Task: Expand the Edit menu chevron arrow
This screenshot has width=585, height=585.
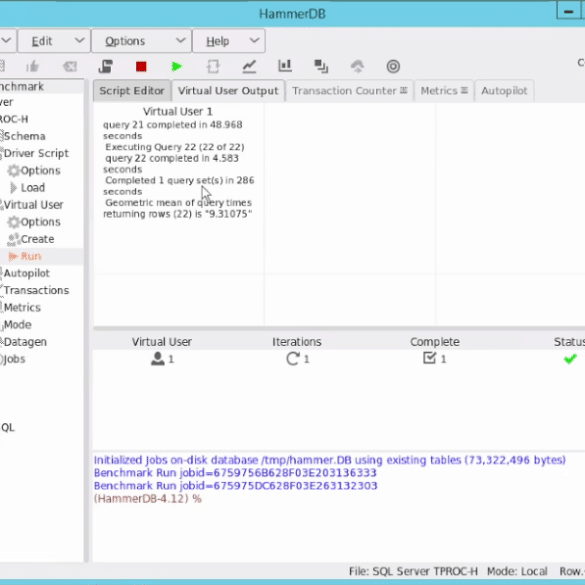Action: 79,40
